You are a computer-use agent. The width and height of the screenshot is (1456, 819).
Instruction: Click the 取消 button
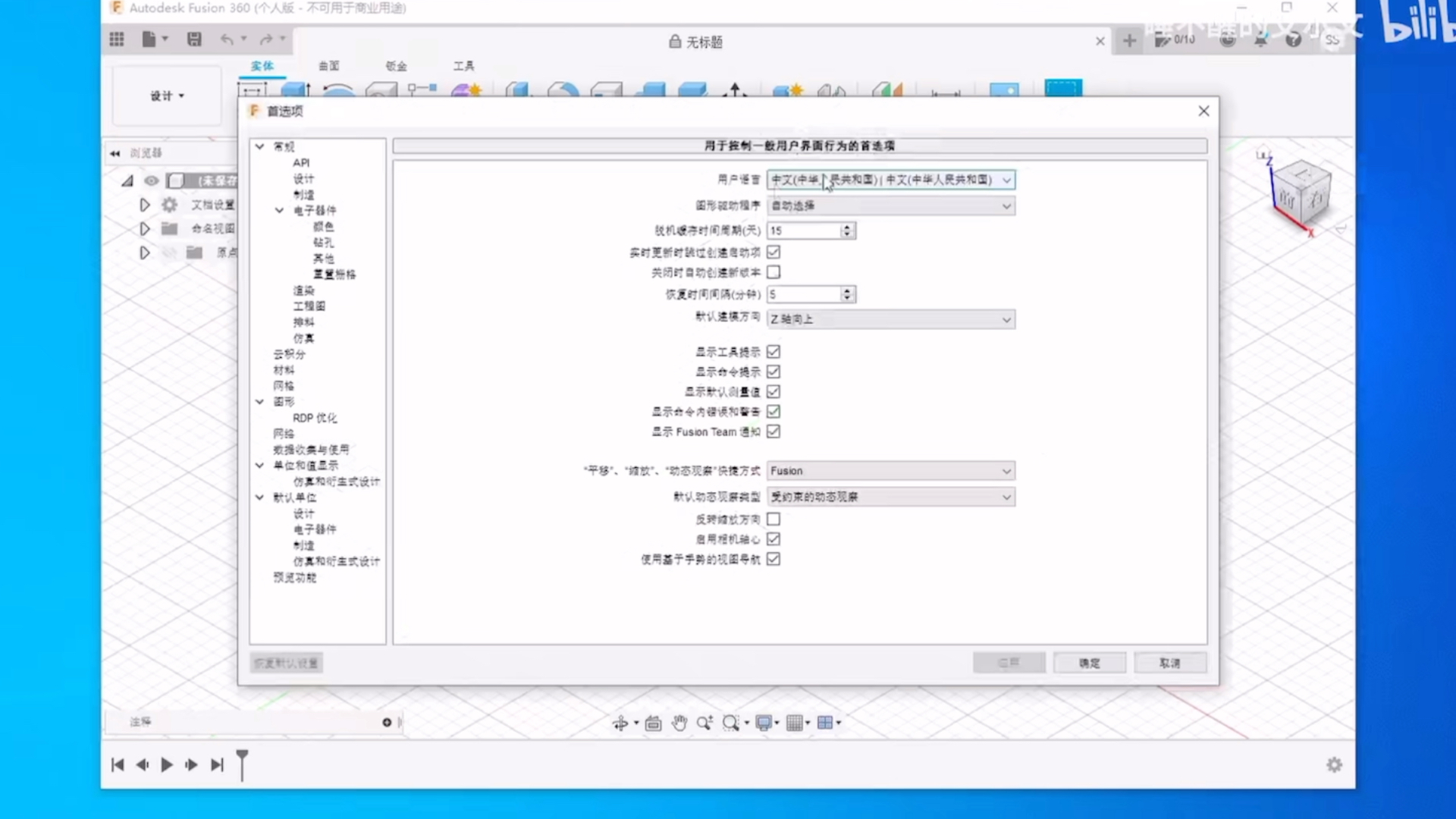1169,663
